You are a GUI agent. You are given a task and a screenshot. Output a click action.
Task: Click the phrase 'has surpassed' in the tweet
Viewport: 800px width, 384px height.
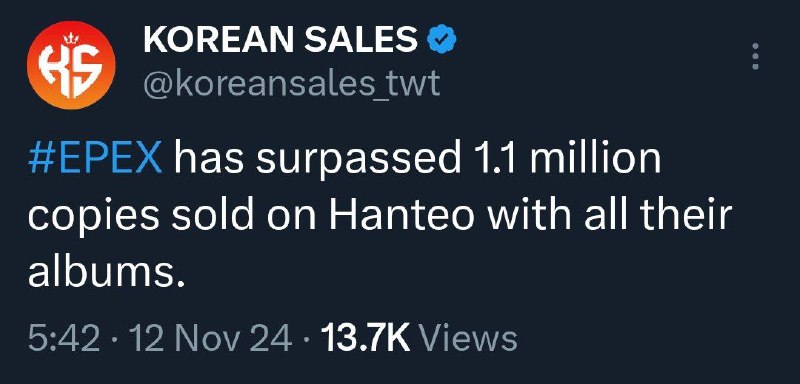tap(317, 161)
